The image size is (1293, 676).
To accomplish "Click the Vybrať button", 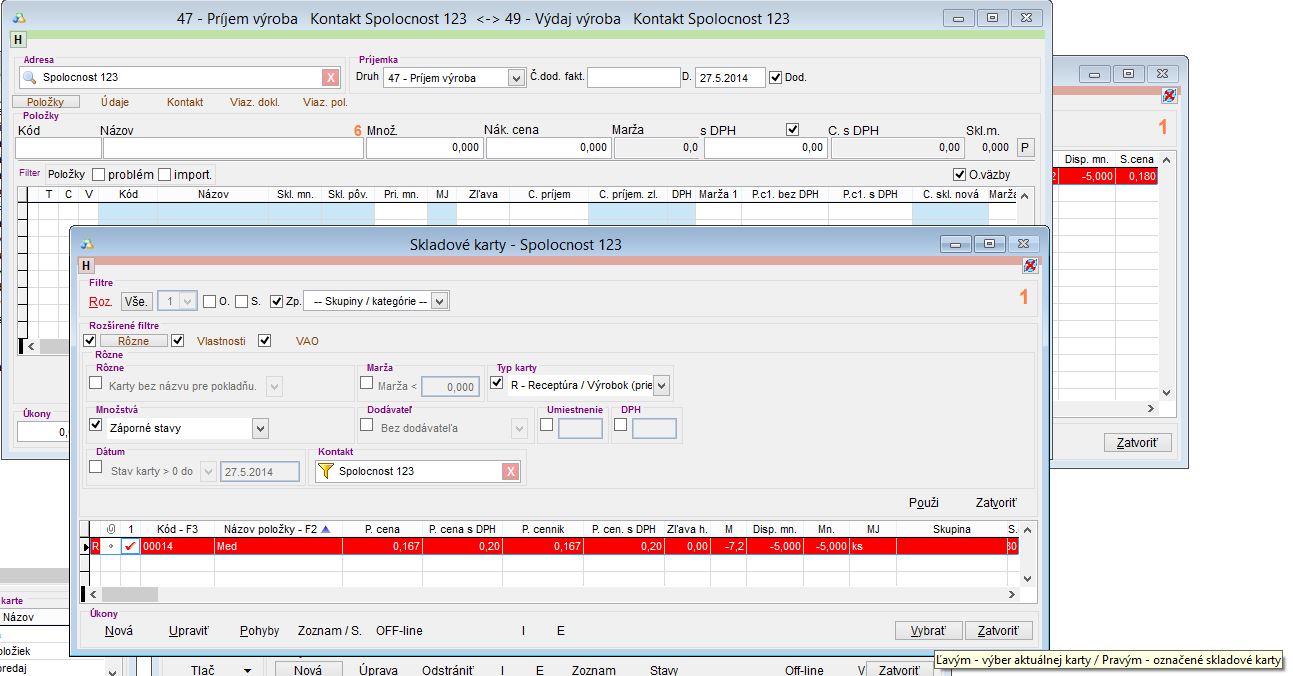I will [927, 631].
